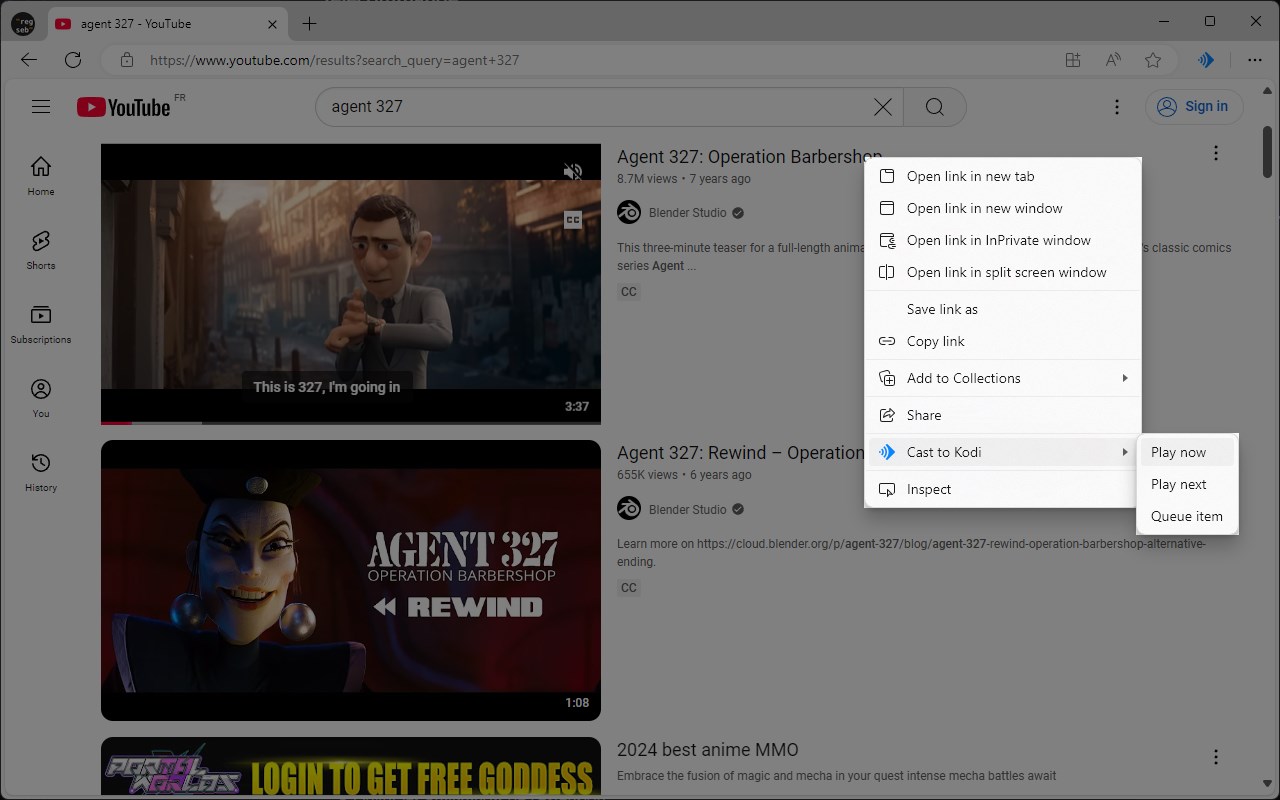The width and height of the screenshot is (1280, 800).
Task: View site information padlock icon
Action: (x=127, y=60)
